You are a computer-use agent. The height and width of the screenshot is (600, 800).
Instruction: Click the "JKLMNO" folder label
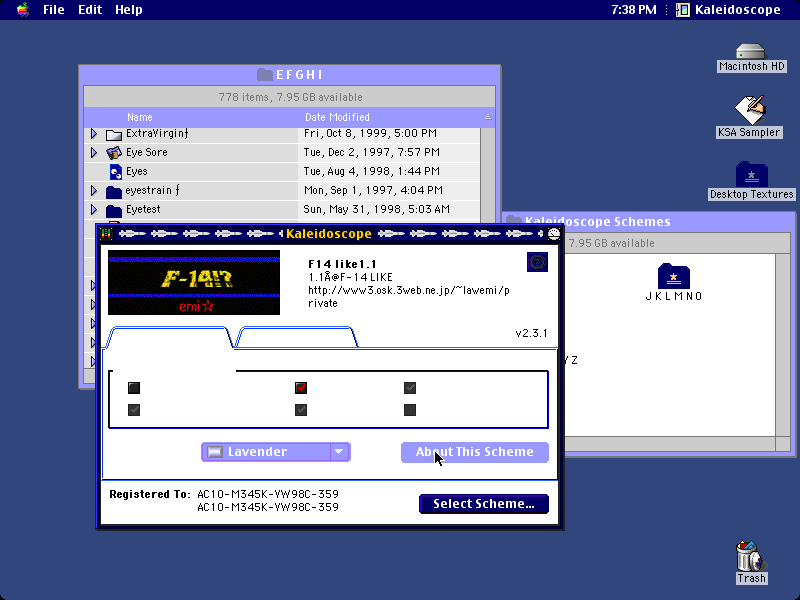click(673, 296)
